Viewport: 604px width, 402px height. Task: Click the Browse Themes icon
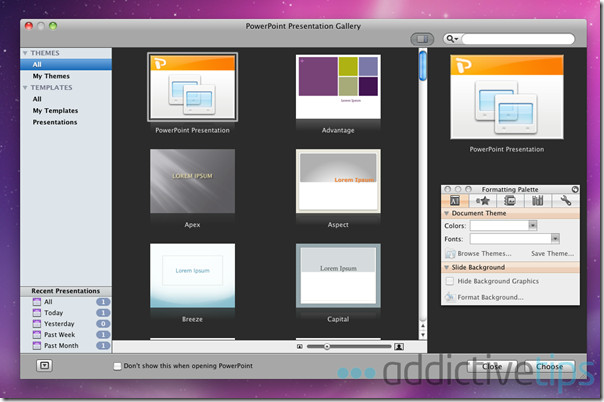pos(450,254)
